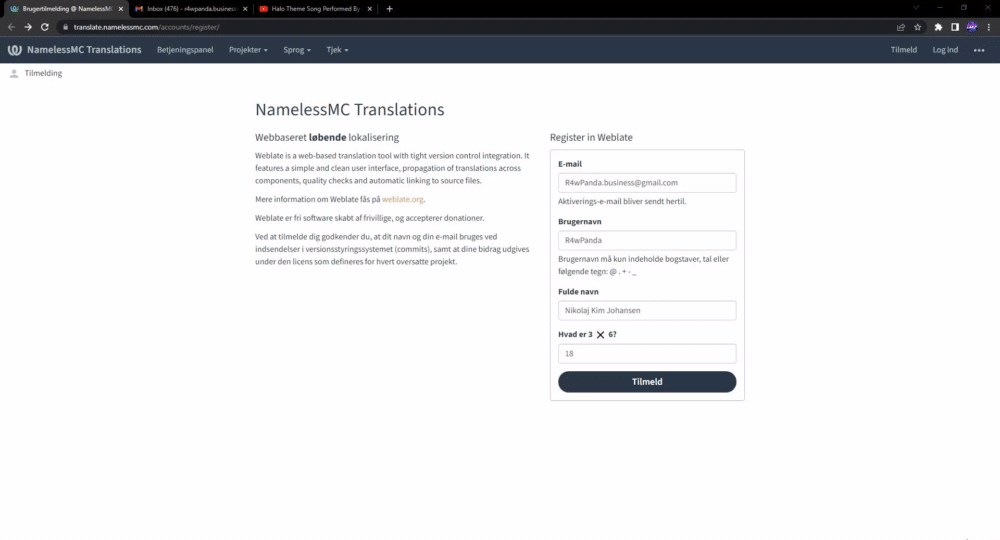Screen dimensions: 1000x540
Task: Click the captcha answer field showing 18
Action: coord(647,354)
